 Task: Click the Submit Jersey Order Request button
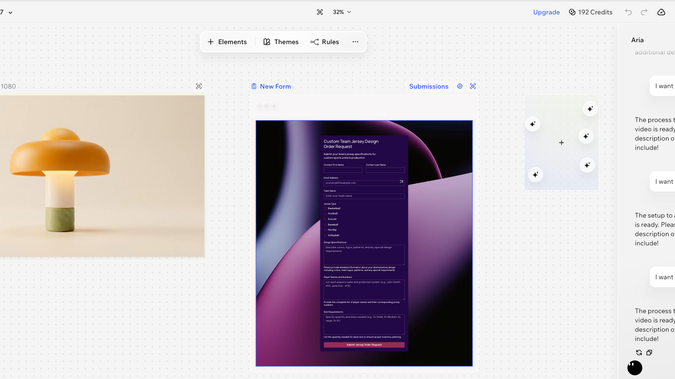click(364, 345)
